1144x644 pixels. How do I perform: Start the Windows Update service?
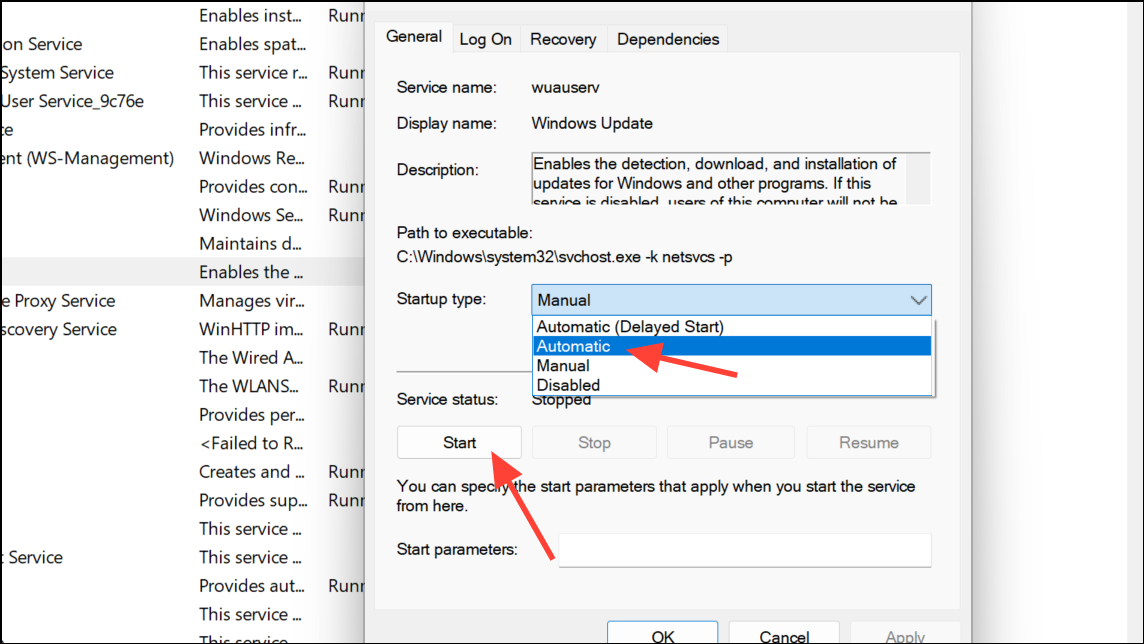pos(459,443)
